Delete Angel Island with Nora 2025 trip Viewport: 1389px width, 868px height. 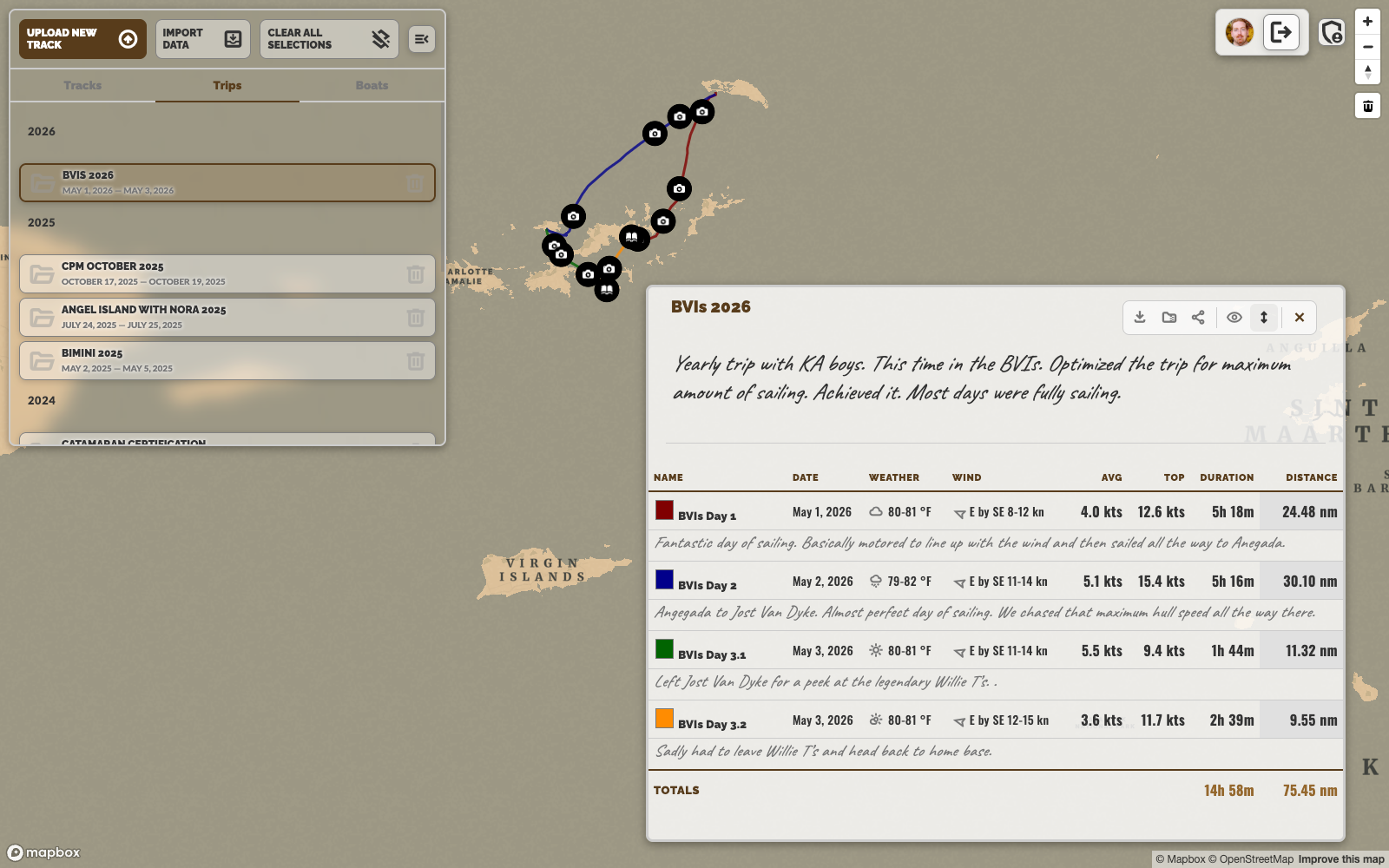click(415, 318)
